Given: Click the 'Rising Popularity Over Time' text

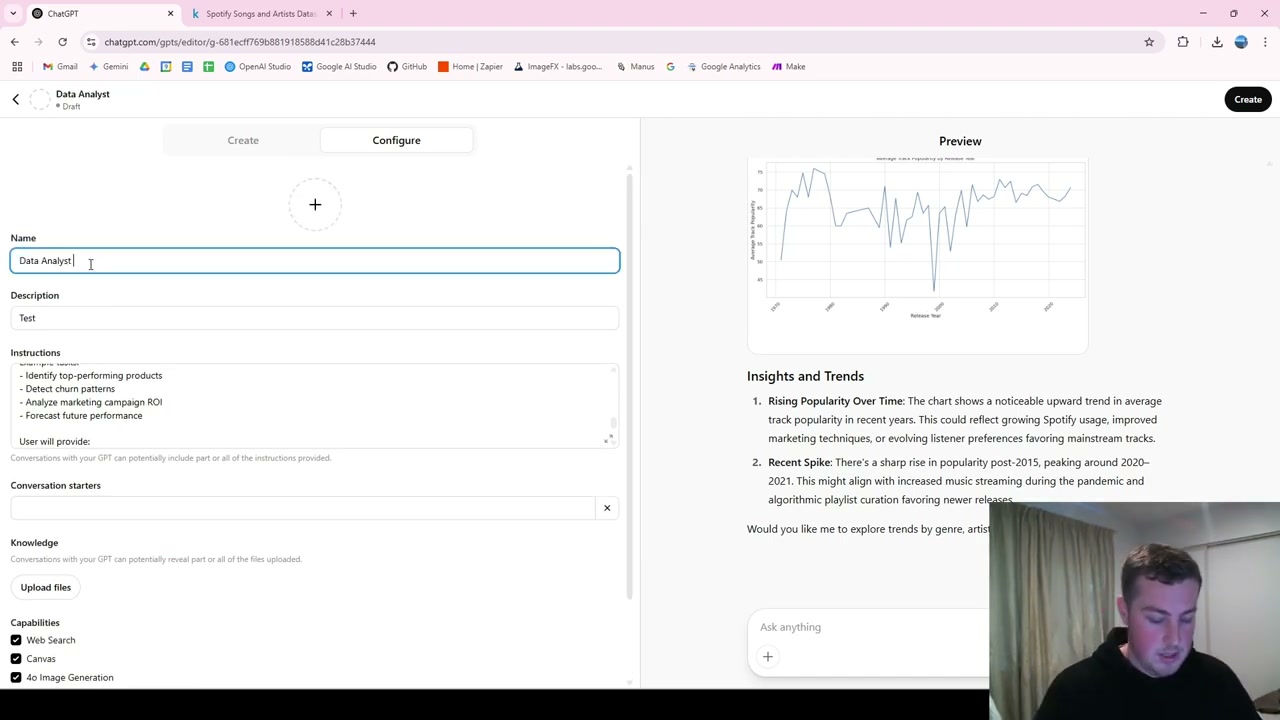Looking at the screenshot, I should [x=835, y=401].
